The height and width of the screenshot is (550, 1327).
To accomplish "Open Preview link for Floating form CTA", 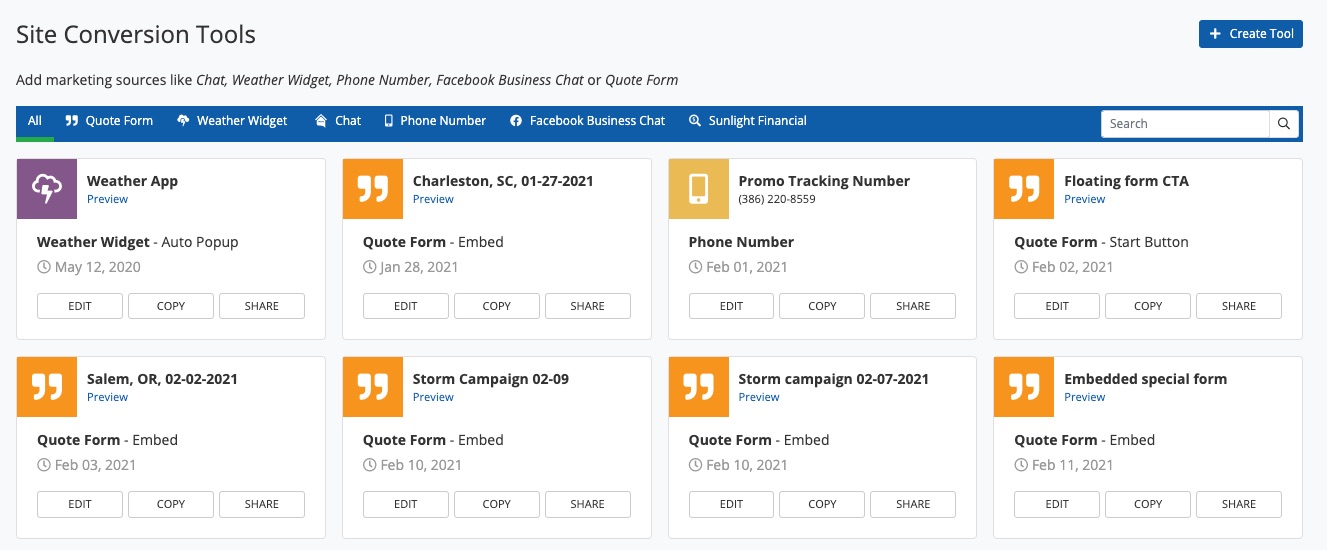I will [1084, 199].
